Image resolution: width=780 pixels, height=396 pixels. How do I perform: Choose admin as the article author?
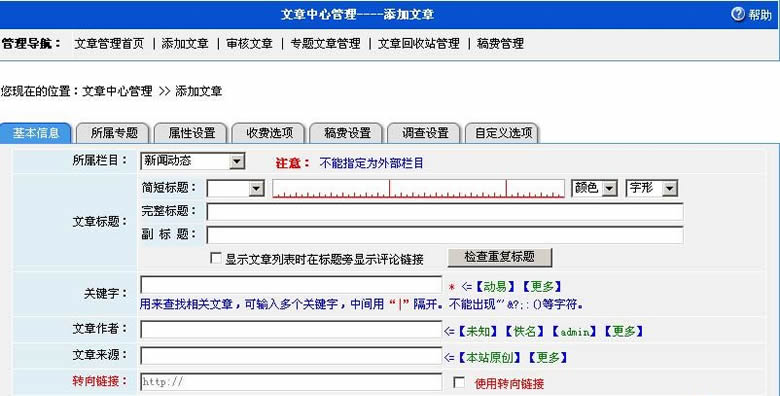click(x=574, y=331)
